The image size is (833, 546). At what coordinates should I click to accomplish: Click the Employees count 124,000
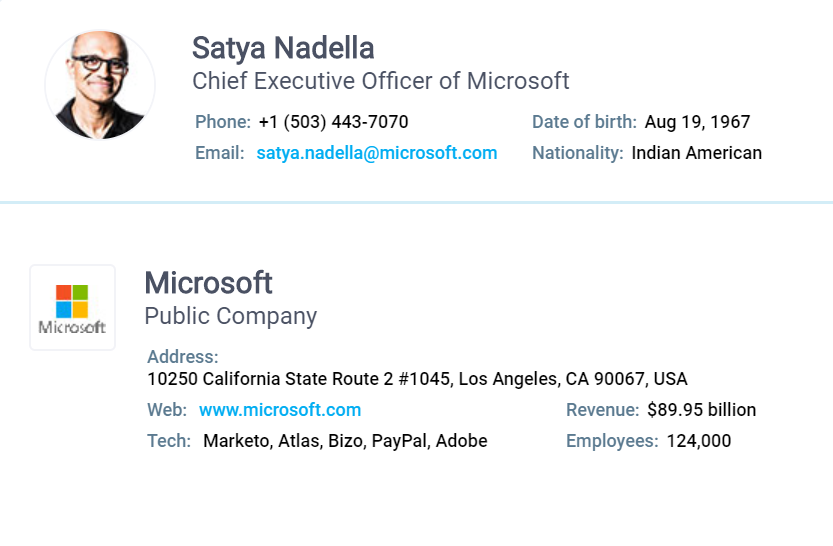[698, 441]
